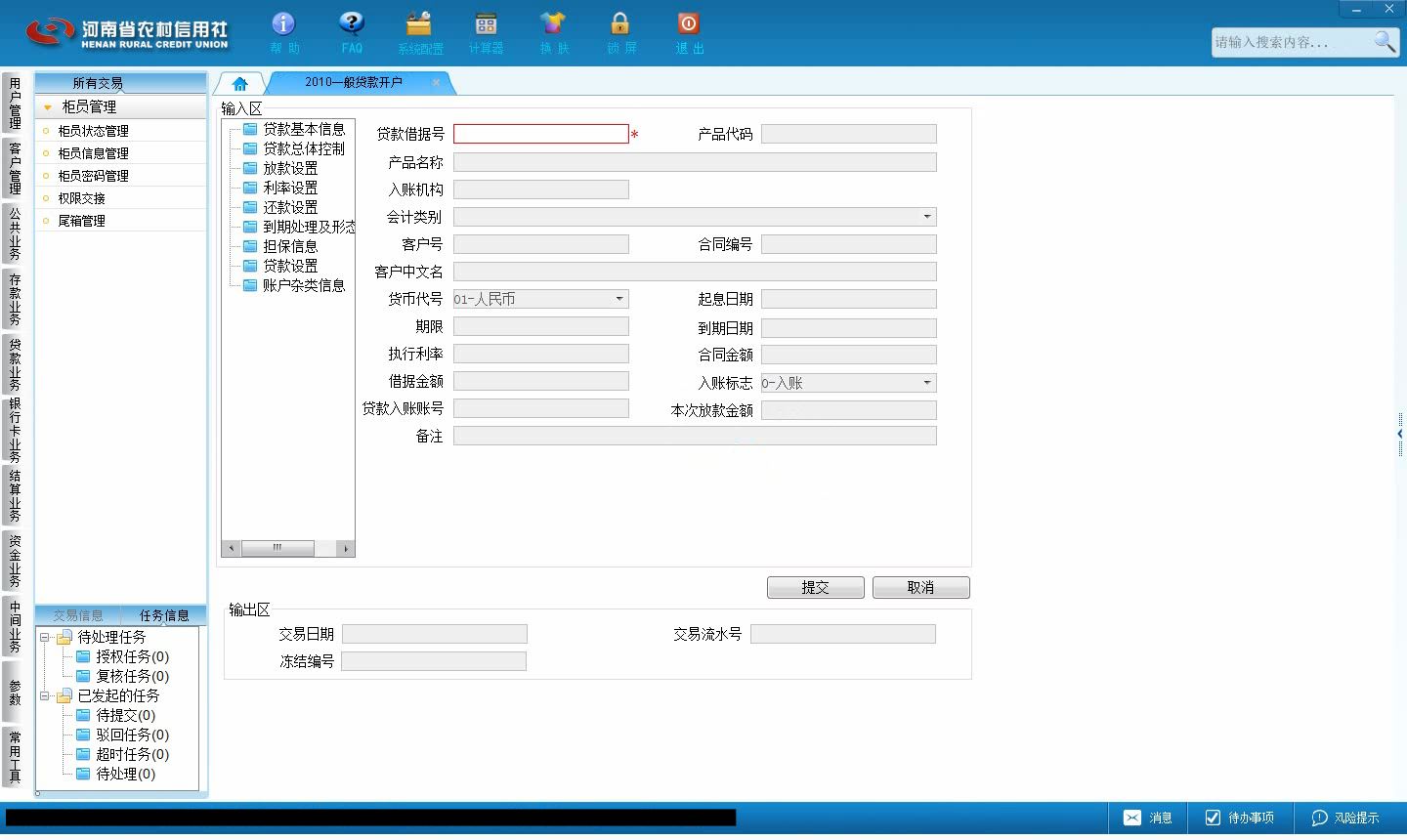Open 公共业务 vertical sidebar tab

pos(14,233)
